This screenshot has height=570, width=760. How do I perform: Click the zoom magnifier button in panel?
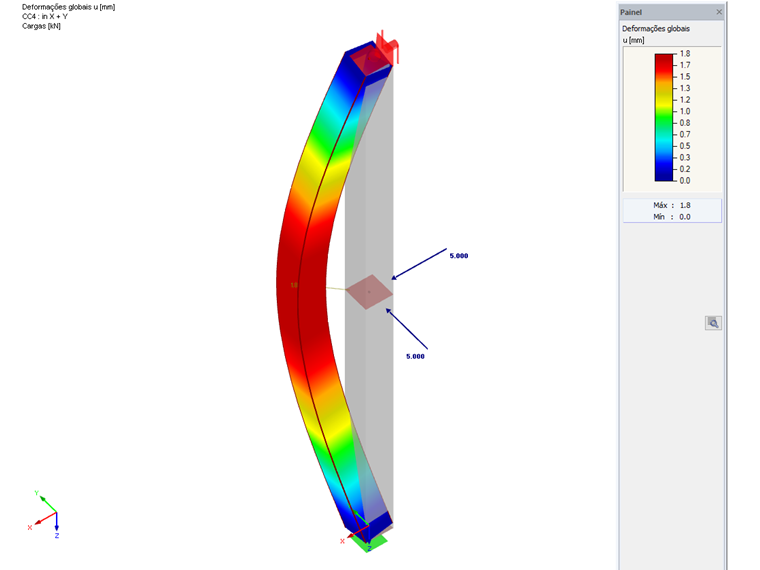pos(713,323)
